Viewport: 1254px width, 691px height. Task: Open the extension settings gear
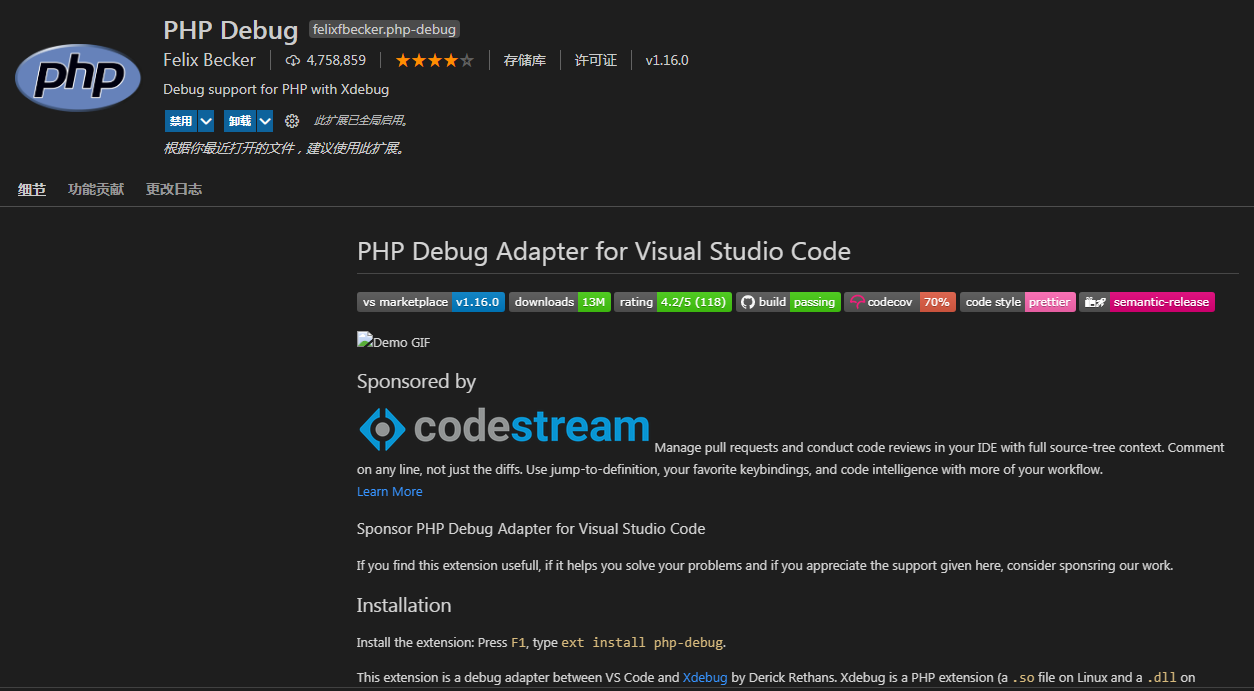pyautogui.click(x=292, y=121)
